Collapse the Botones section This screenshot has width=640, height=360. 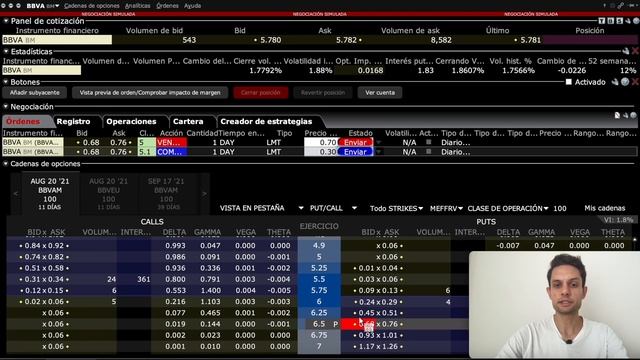[x=6, y=82]
